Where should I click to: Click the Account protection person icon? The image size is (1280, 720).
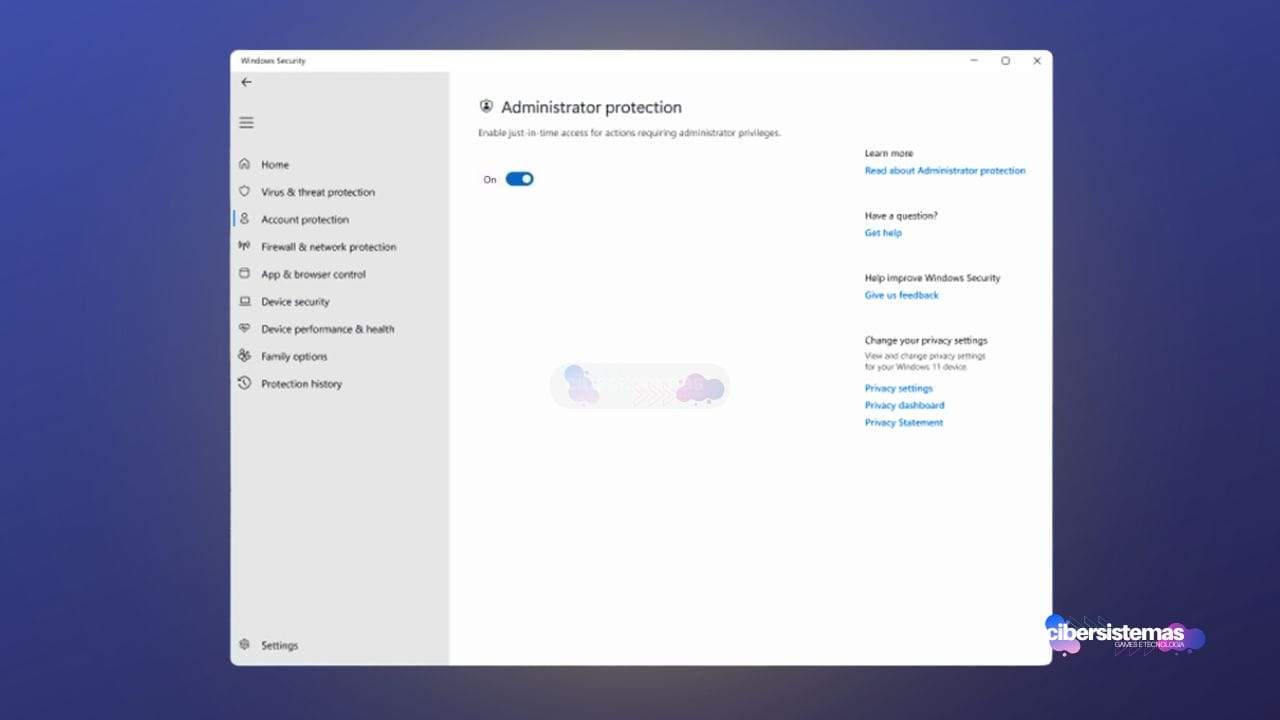point(244,219)
